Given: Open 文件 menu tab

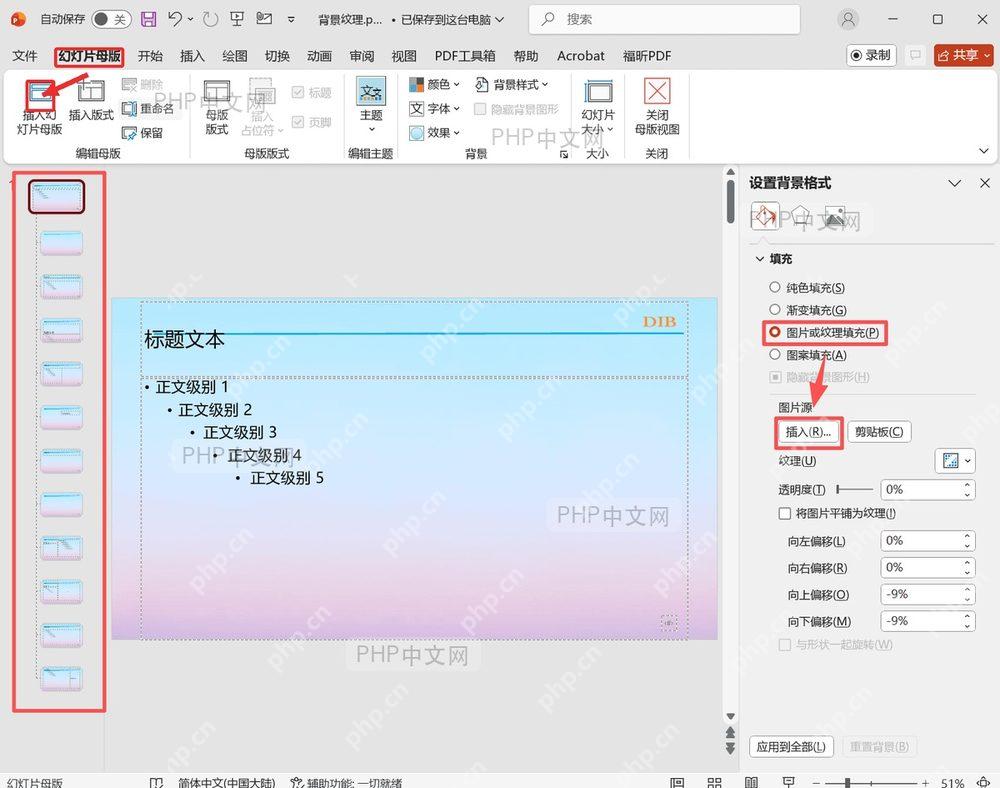Looking at the screenshot, I should [25, 56].
